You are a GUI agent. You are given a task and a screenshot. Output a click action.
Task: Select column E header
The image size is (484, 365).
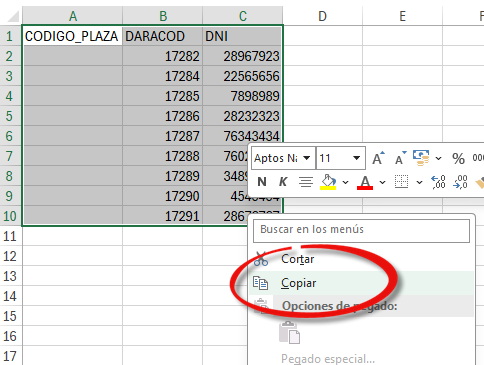(402, 16)
